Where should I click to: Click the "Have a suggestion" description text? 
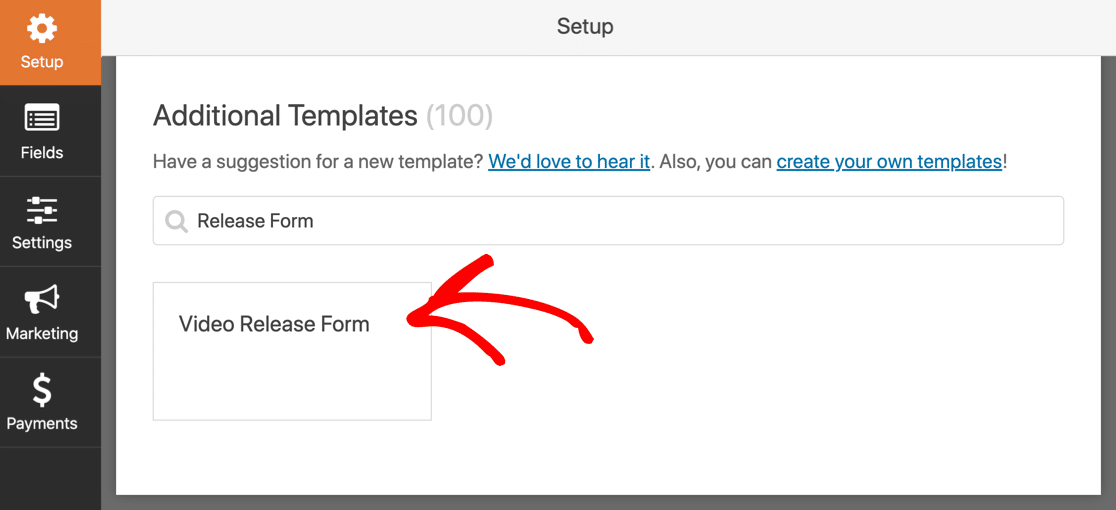pyautogui.click(x=580, y=161)
